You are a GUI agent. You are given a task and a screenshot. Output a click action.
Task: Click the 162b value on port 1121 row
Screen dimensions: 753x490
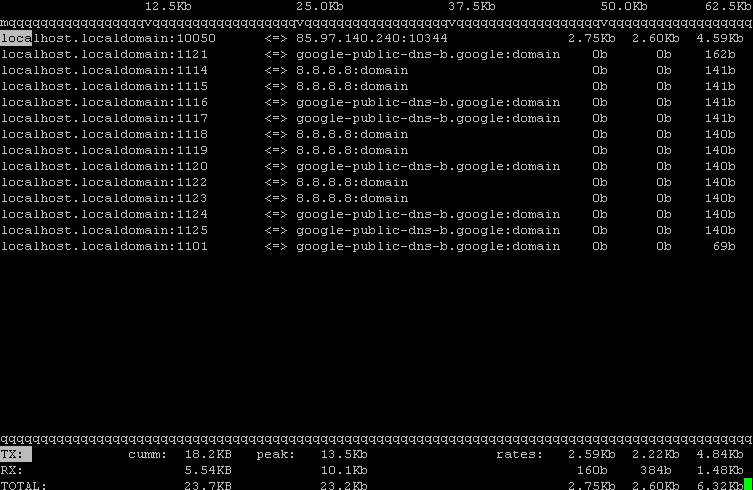(x=720, y=54)
